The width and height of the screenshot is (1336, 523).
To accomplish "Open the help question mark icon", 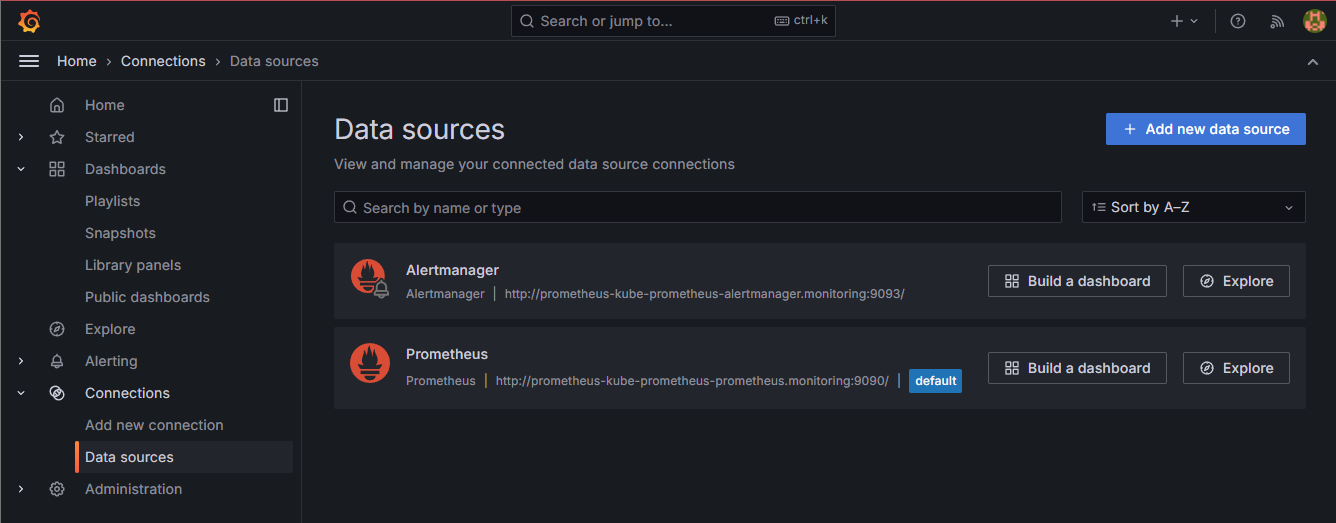I will coord(1238,21).
